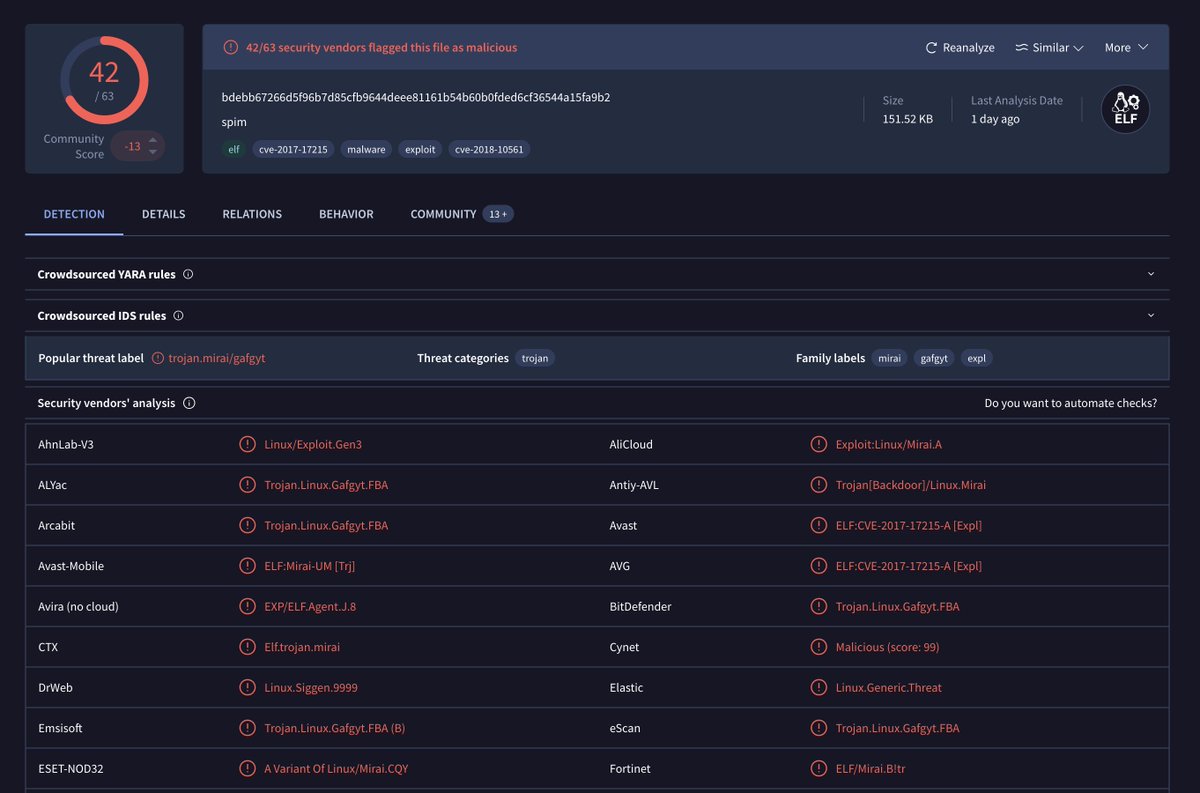Click 'A Variant Of Linux/Mirai.CQY' text
The image size is (1200, 793).
tap(336, 768)
